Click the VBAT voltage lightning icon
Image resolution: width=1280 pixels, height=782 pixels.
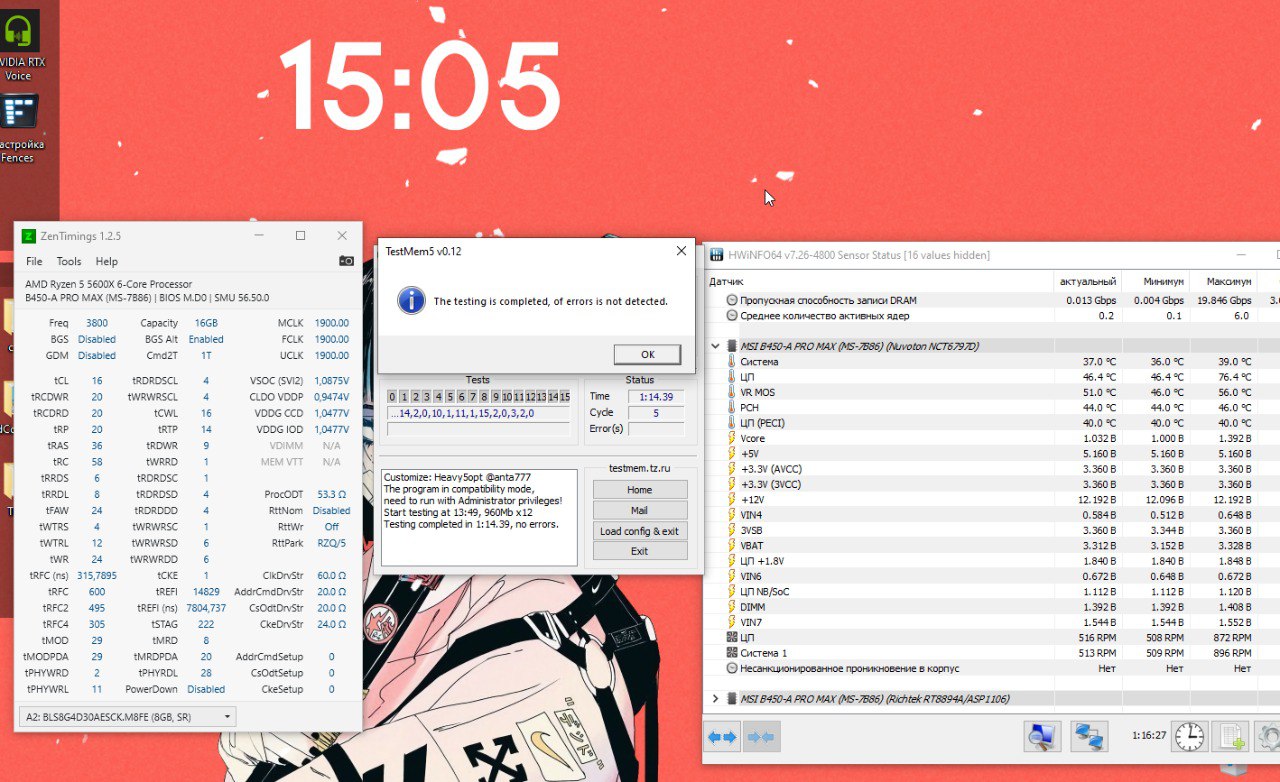click(732, 545)
